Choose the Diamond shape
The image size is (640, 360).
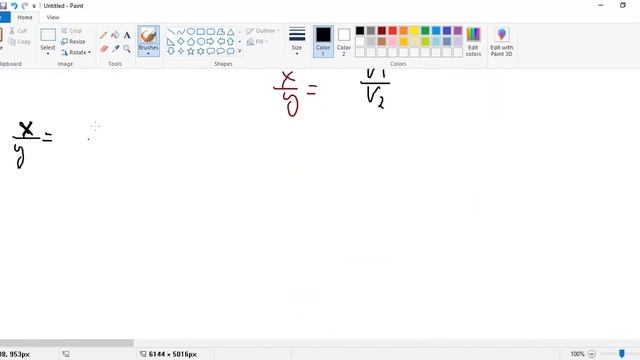181,42
